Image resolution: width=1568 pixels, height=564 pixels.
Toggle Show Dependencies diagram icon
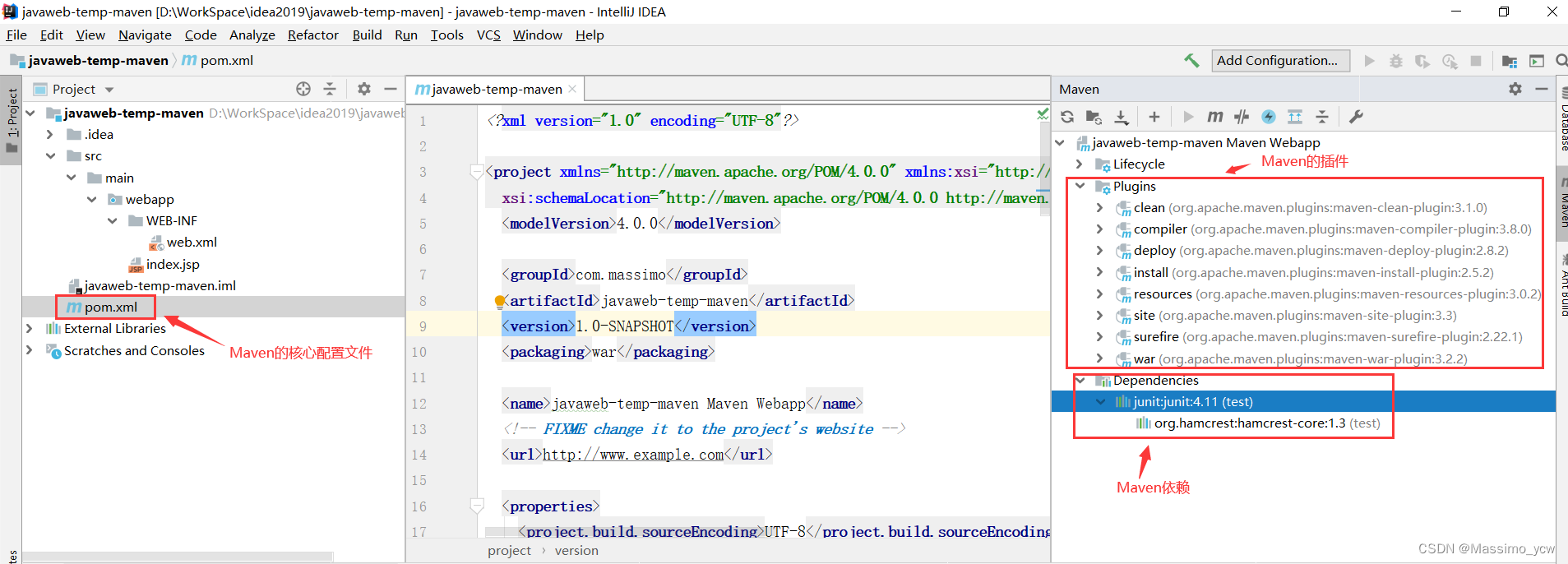[1295, 117]
